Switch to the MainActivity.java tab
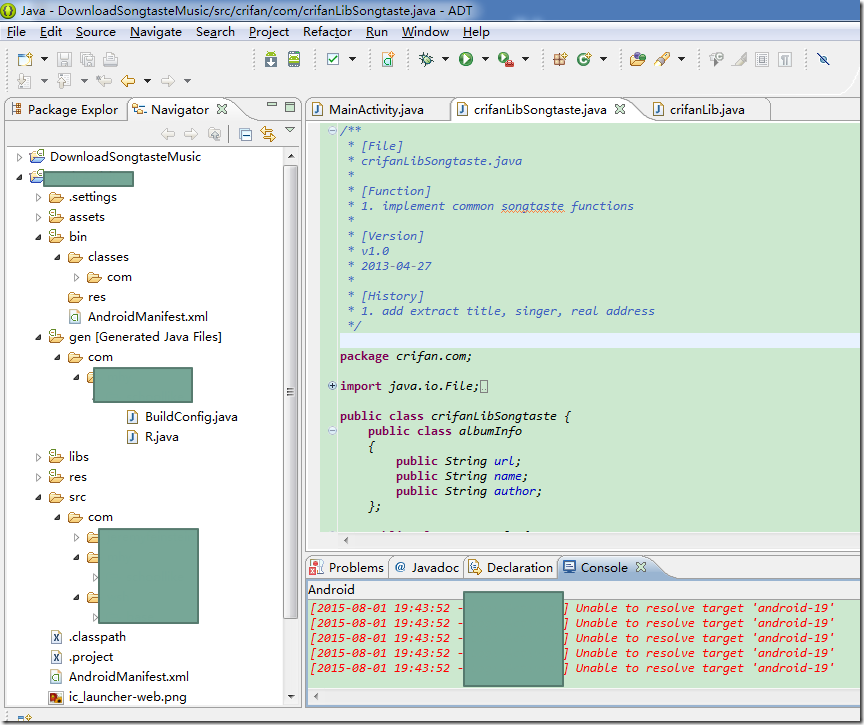Viewport: 864px width, 725px height. (x=375, y=109)
